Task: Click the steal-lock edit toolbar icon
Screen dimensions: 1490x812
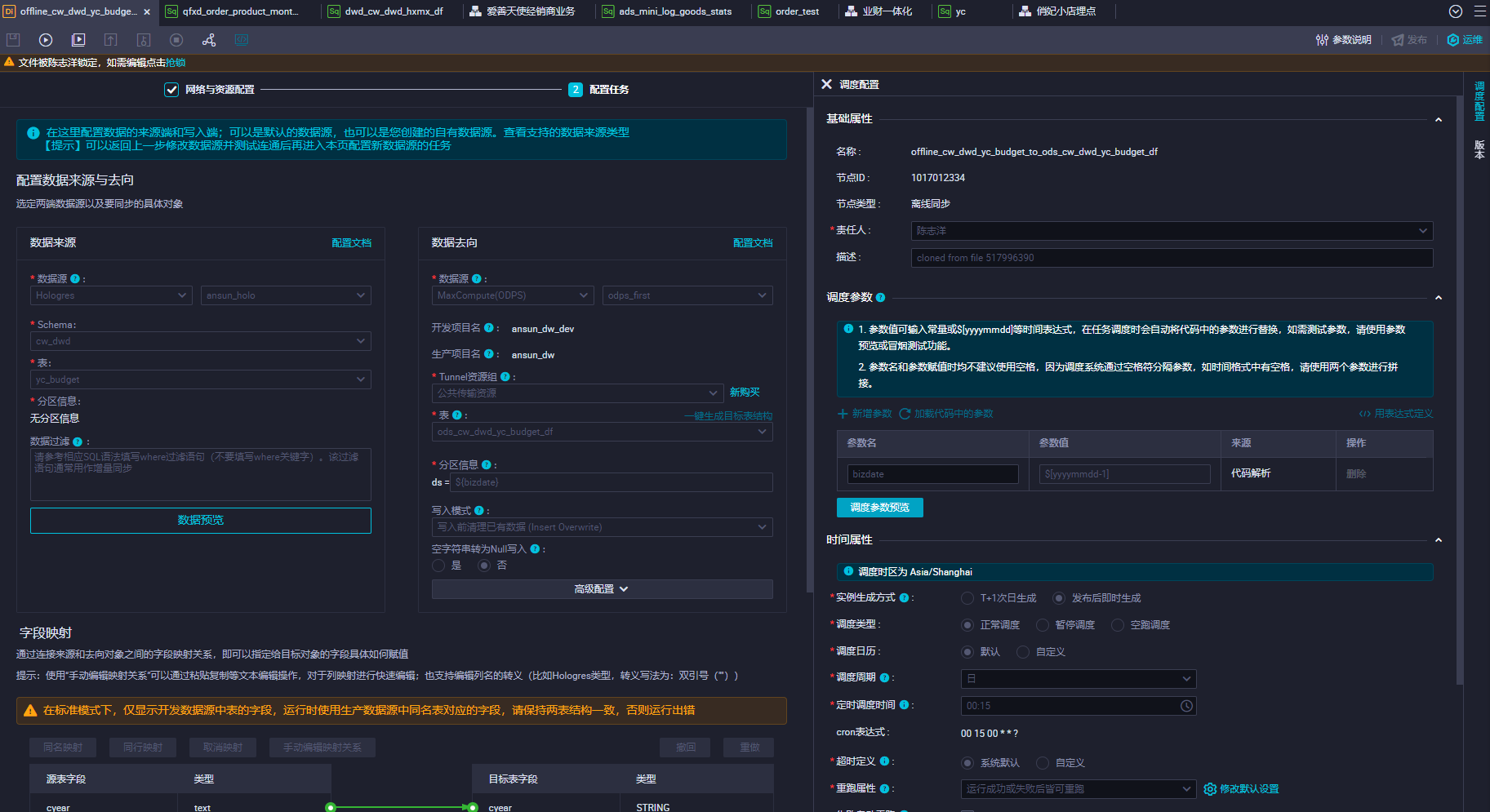Action: (144, 40)
